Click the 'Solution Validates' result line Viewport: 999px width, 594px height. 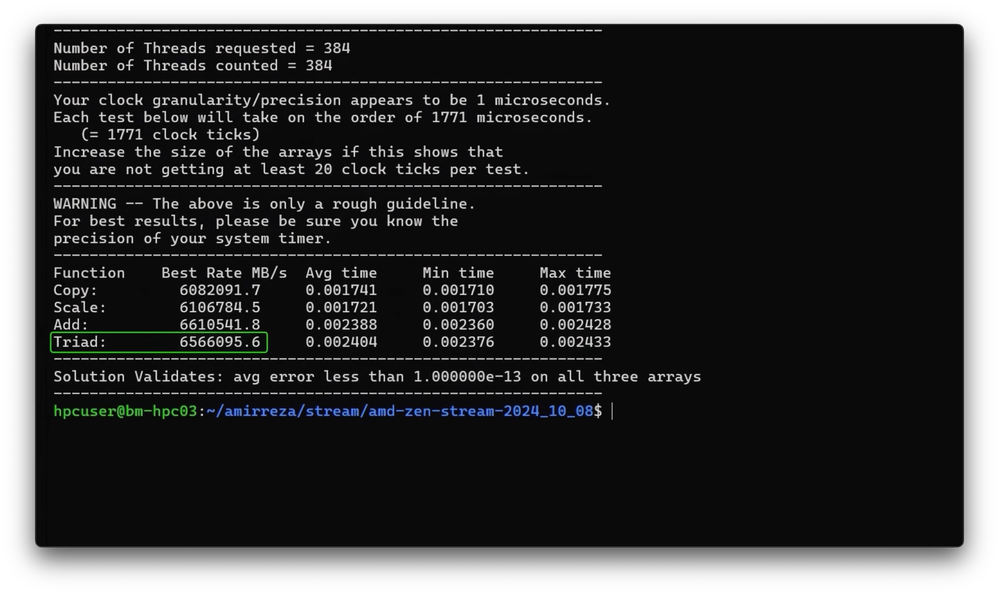pyautogui.click(x=377, y=377)
